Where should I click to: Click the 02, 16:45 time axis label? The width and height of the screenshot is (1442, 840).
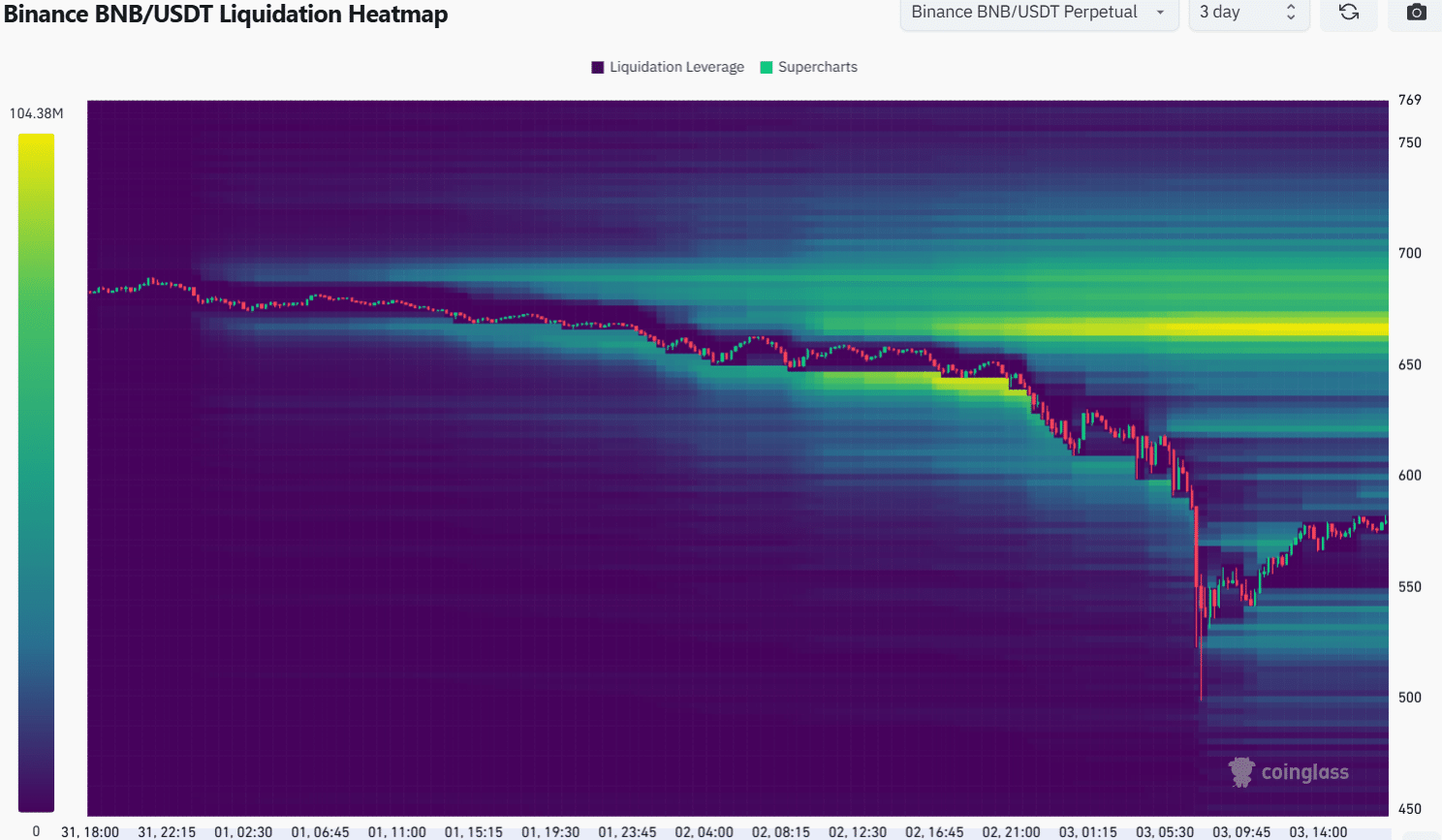934,831
